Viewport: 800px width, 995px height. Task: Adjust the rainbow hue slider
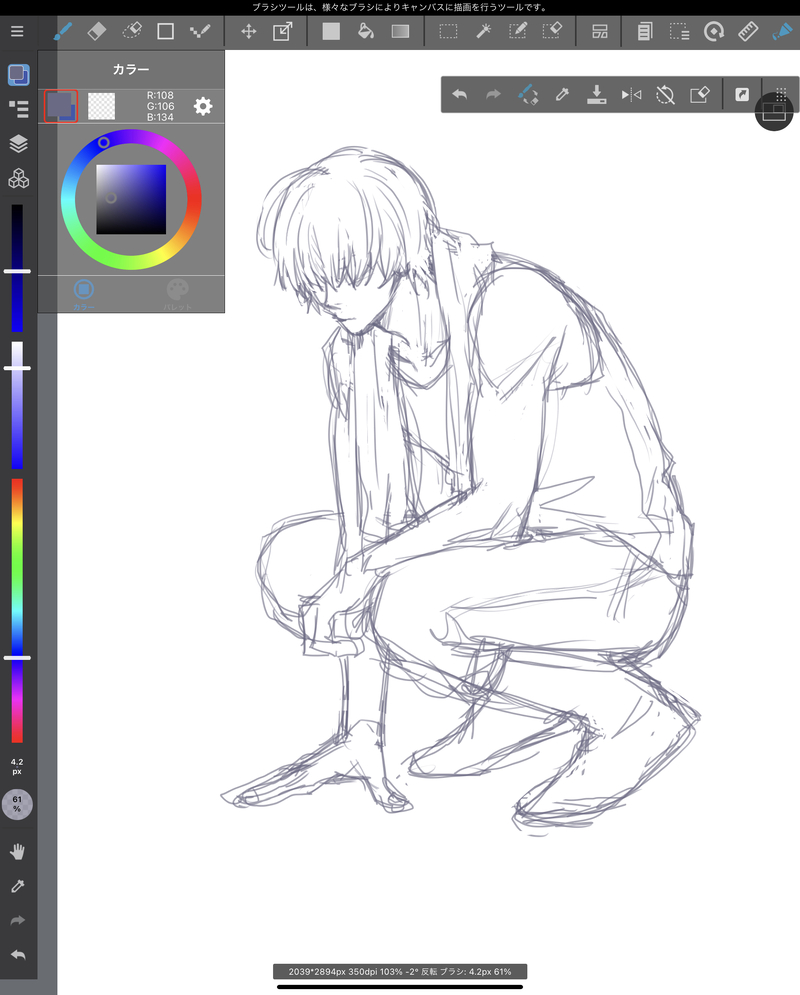(17, 610)
